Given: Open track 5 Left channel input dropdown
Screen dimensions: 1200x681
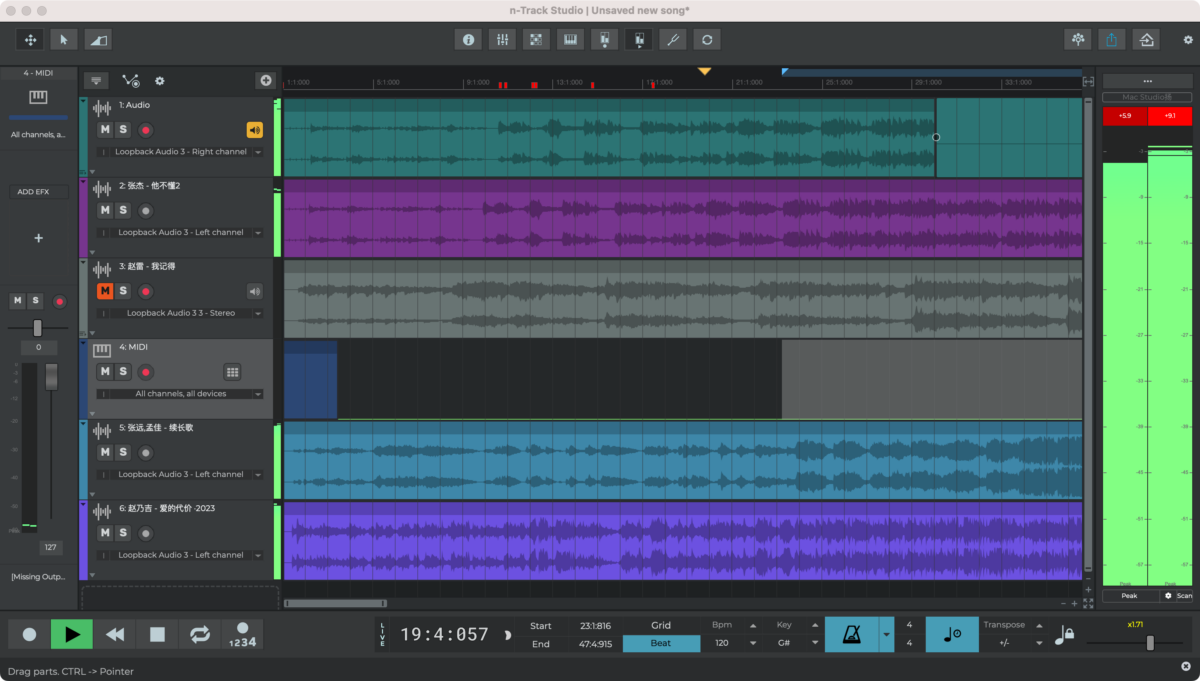Looking at the screenshot, I should pos(180,474).
